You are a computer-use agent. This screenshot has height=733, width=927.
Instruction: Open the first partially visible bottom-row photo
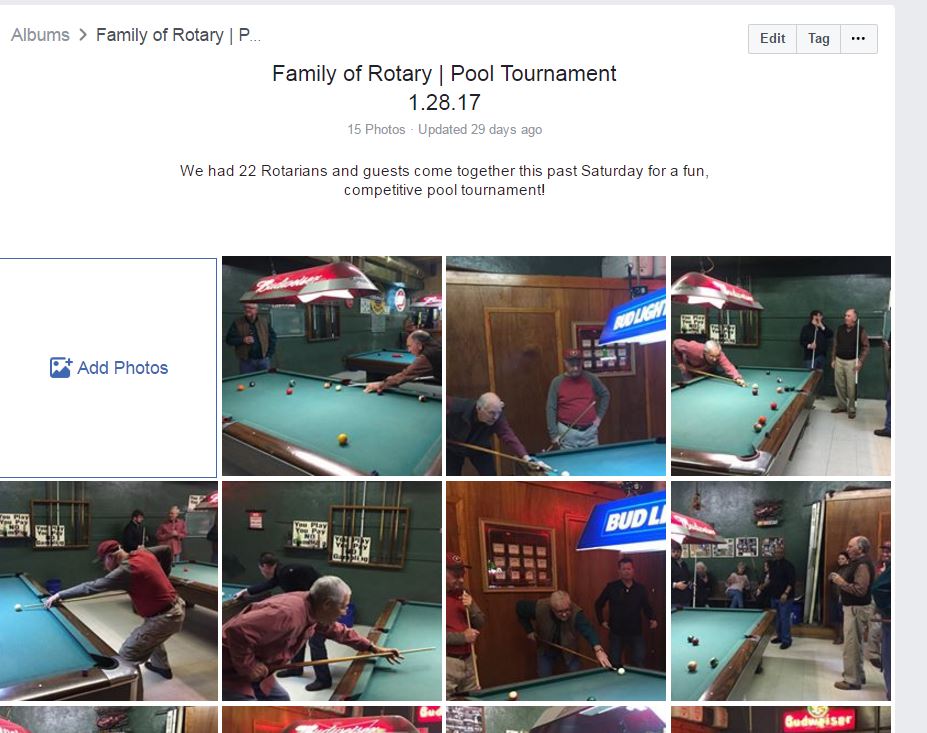[108, 719]
